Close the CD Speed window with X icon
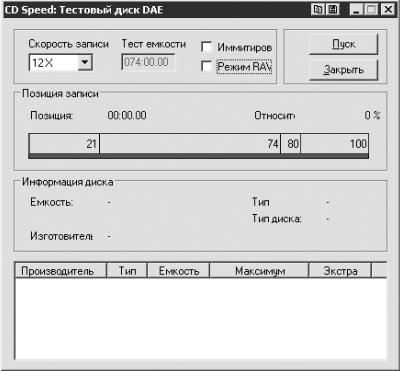 (x=388, y=10)
